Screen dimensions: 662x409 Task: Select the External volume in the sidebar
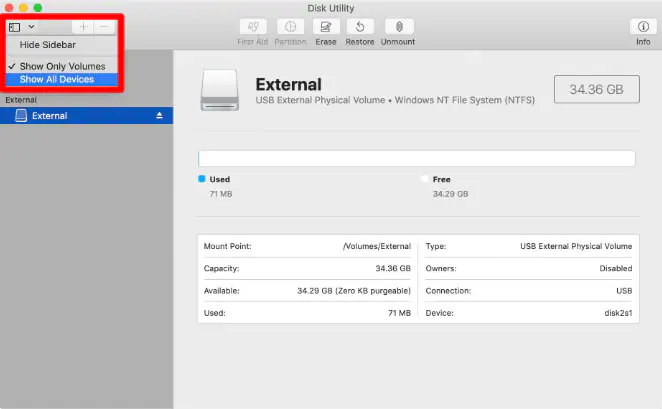pos(86,116)
